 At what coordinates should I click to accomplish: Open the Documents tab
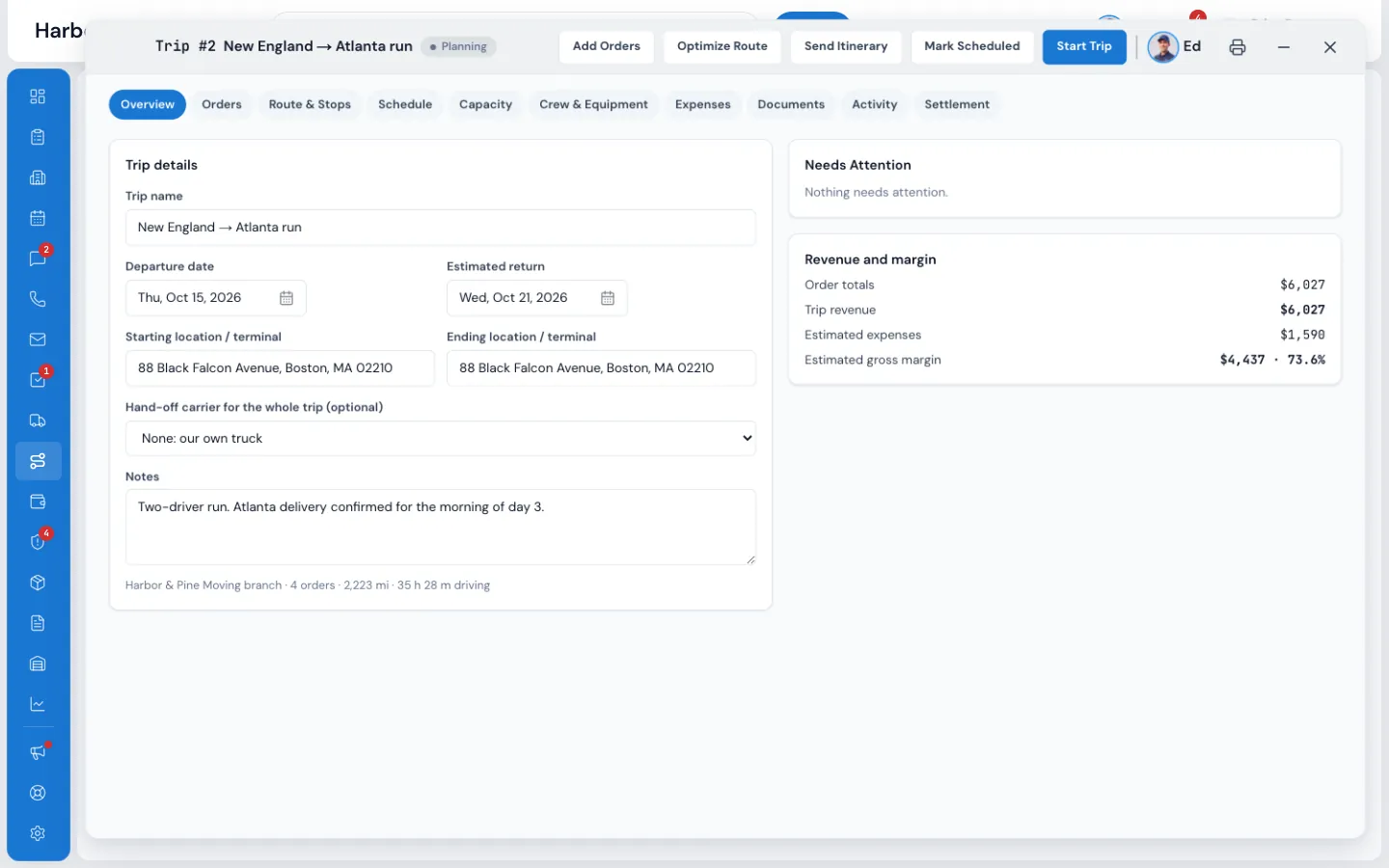tap(791, 104)
